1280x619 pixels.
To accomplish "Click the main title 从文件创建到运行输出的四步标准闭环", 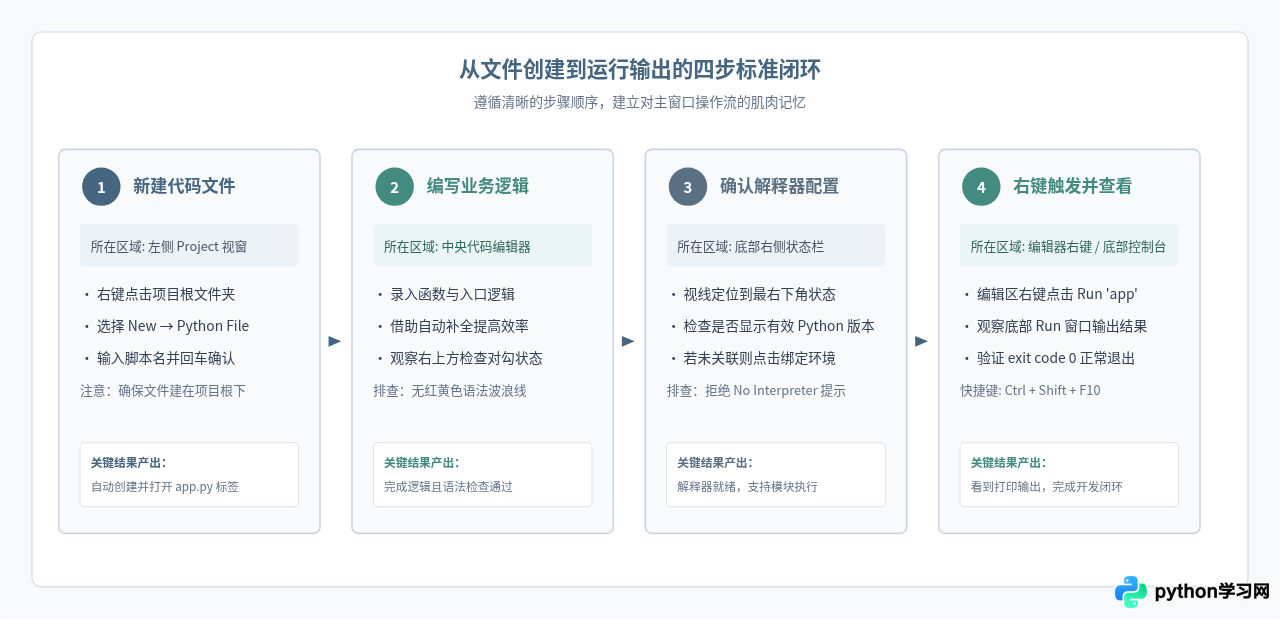I will tap(640, 70).
